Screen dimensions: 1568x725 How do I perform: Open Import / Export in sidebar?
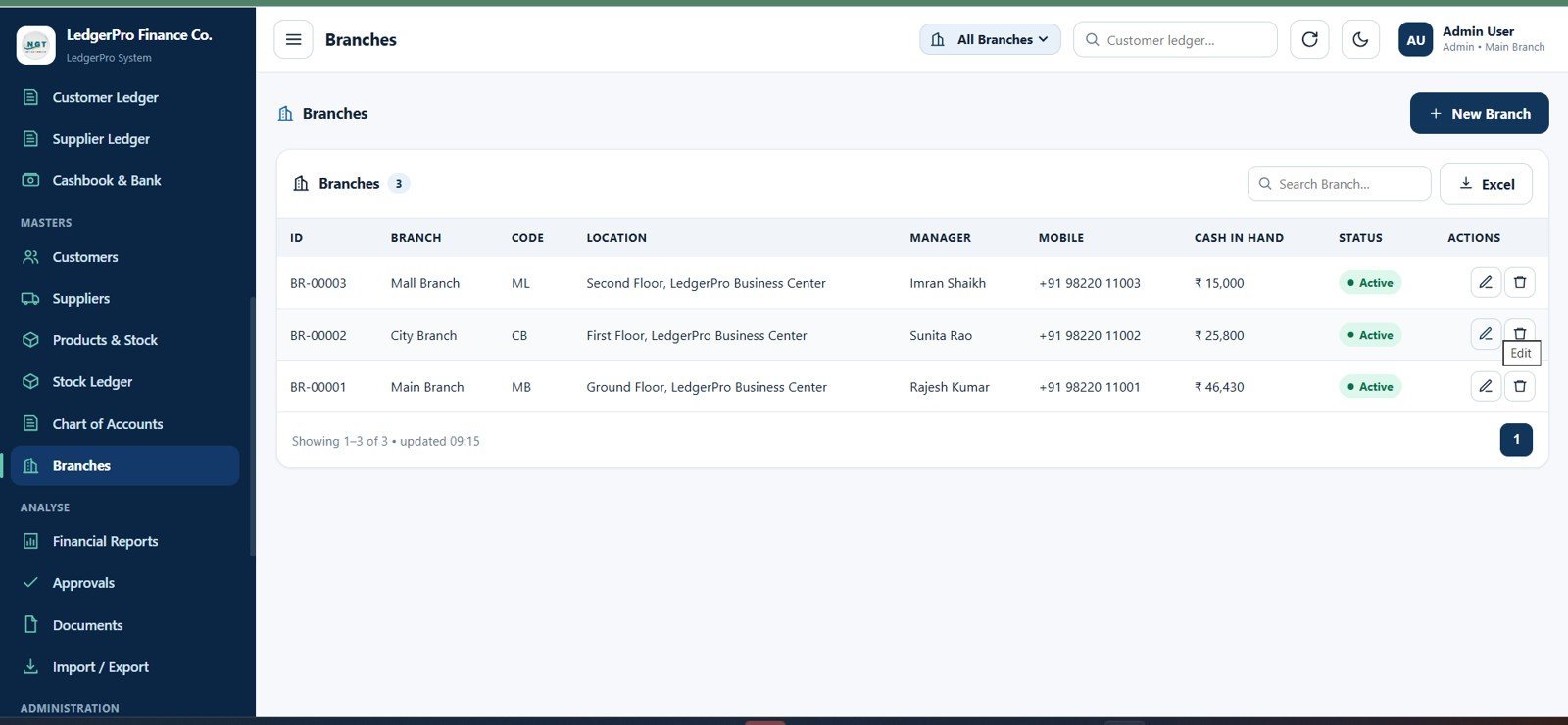pos(125,667)
